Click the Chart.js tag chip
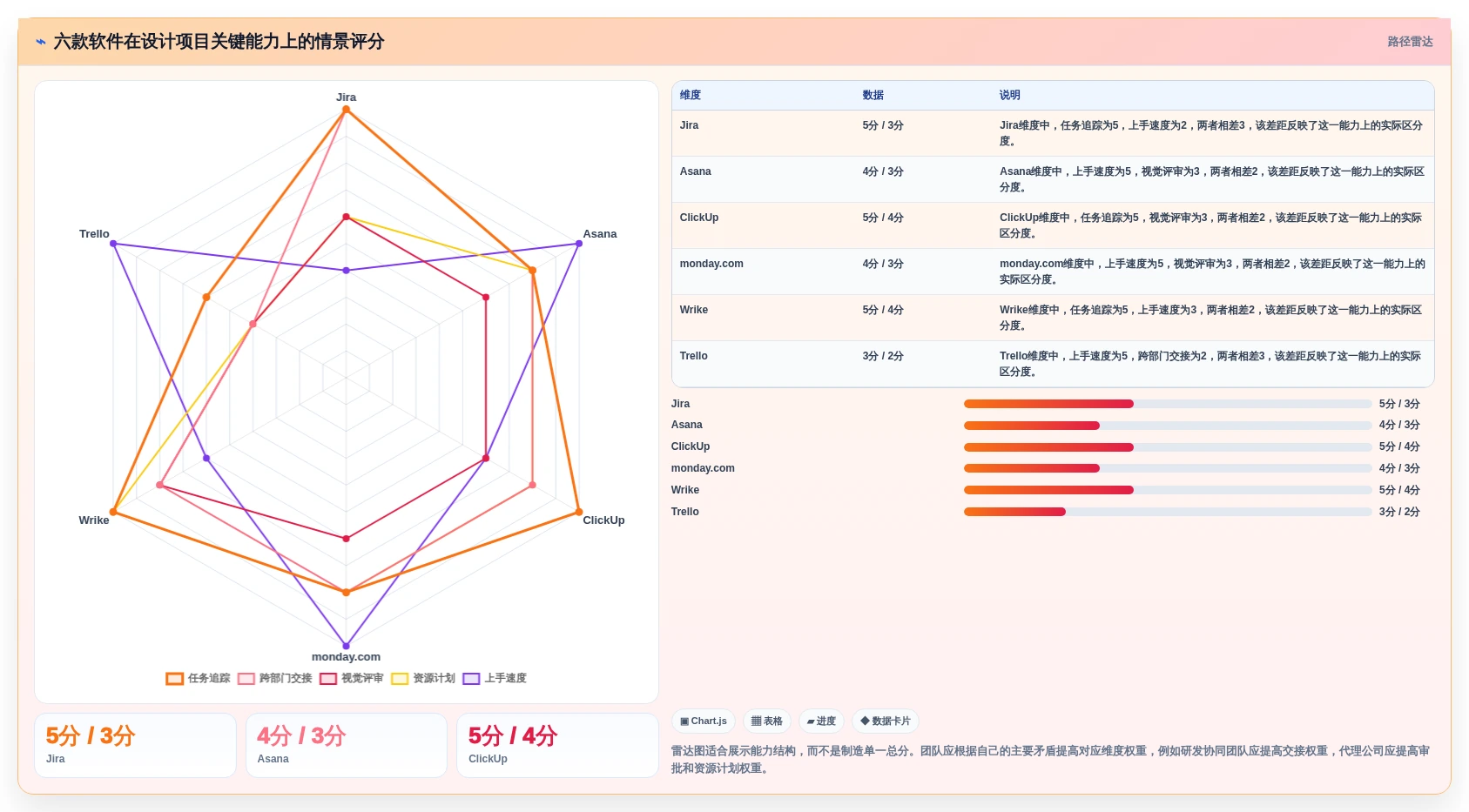The height and width of the screenshot is (812, 1469). 704,721
